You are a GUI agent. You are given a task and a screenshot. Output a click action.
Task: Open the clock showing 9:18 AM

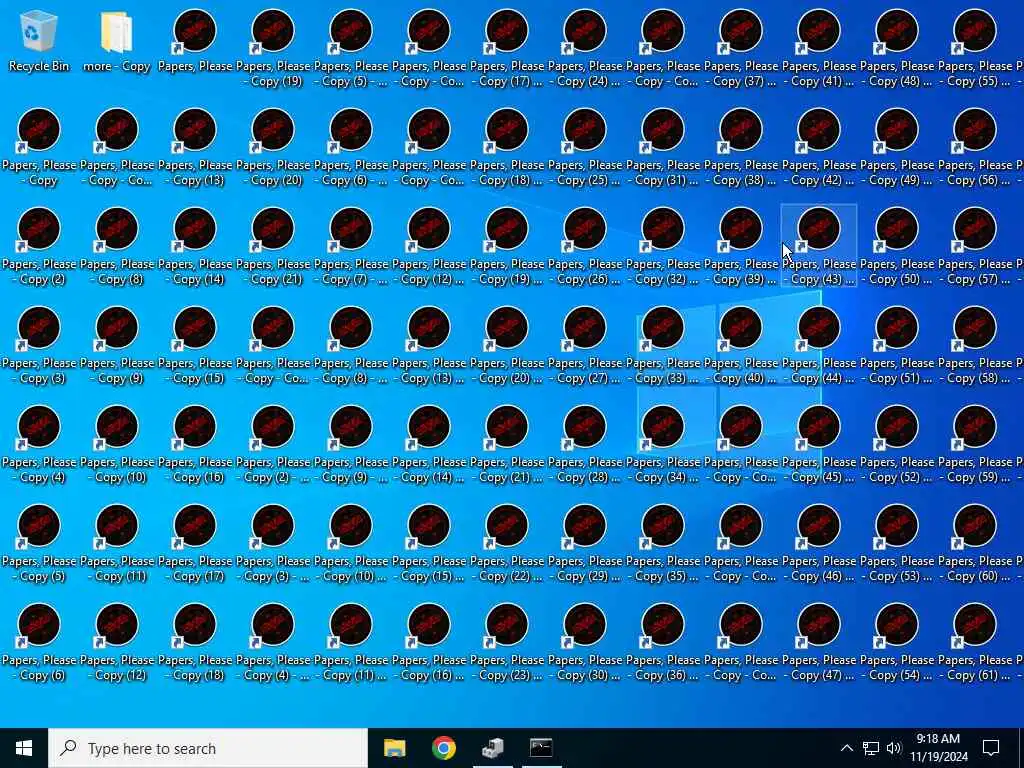[938, 748]
